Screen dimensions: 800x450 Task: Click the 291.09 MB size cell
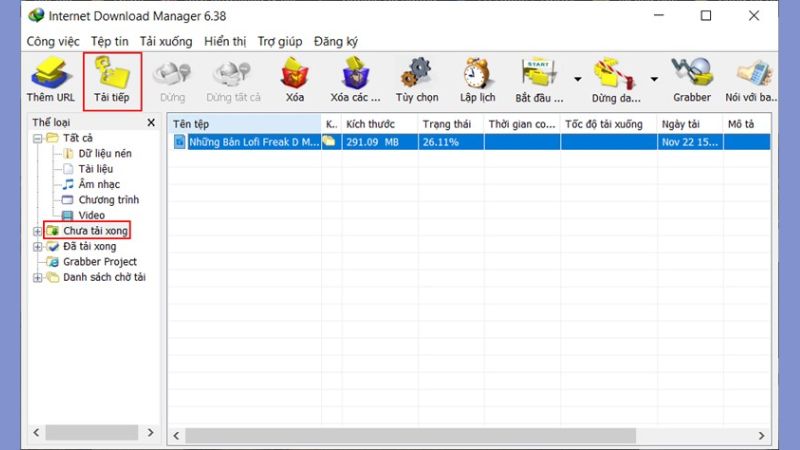click(x=380, y=142)
